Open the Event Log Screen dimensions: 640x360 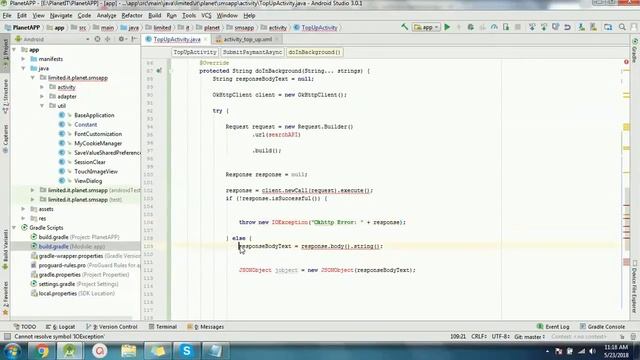pos(553,327)
